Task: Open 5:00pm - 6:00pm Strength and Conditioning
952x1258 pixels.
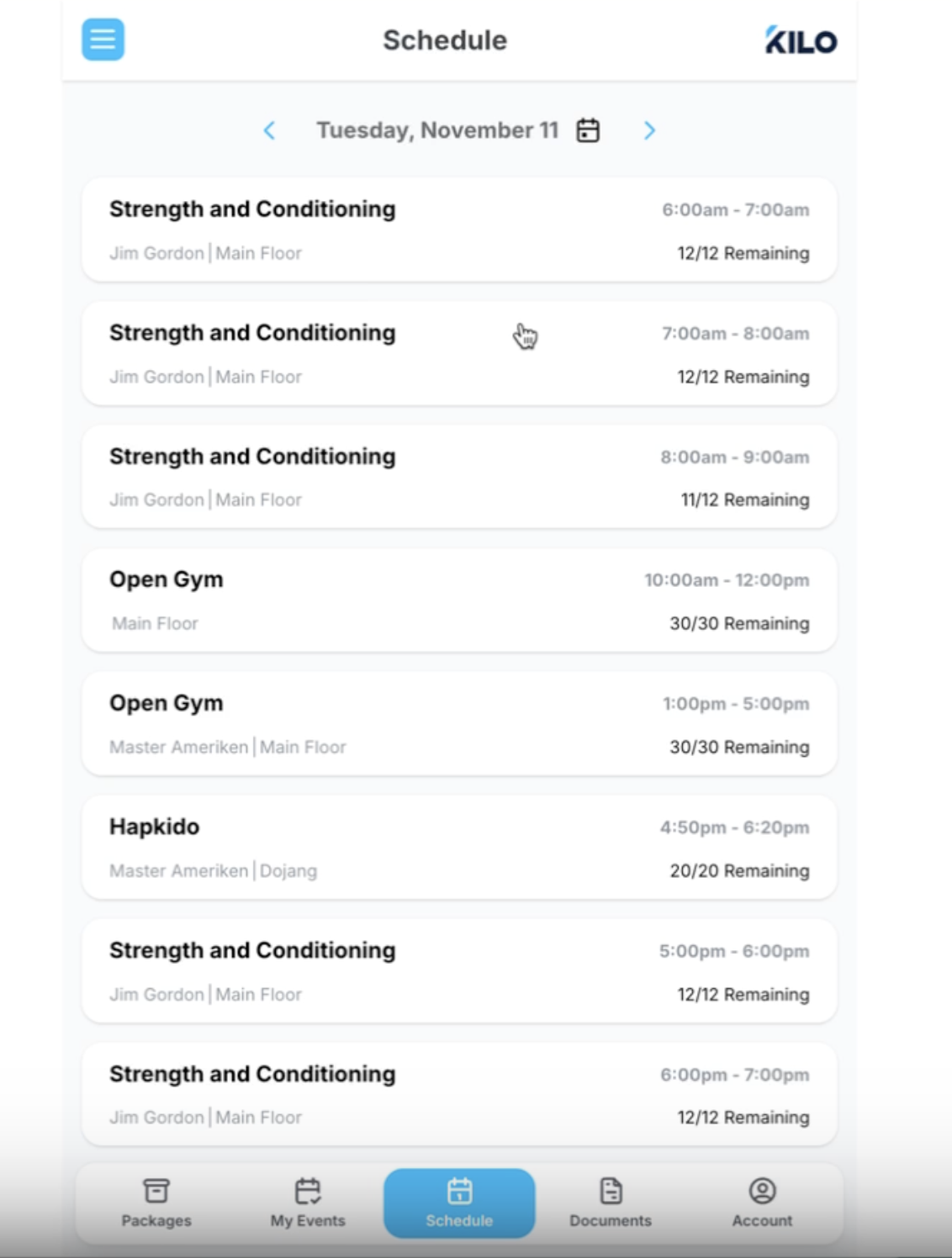Action: [x=459, y=971]
